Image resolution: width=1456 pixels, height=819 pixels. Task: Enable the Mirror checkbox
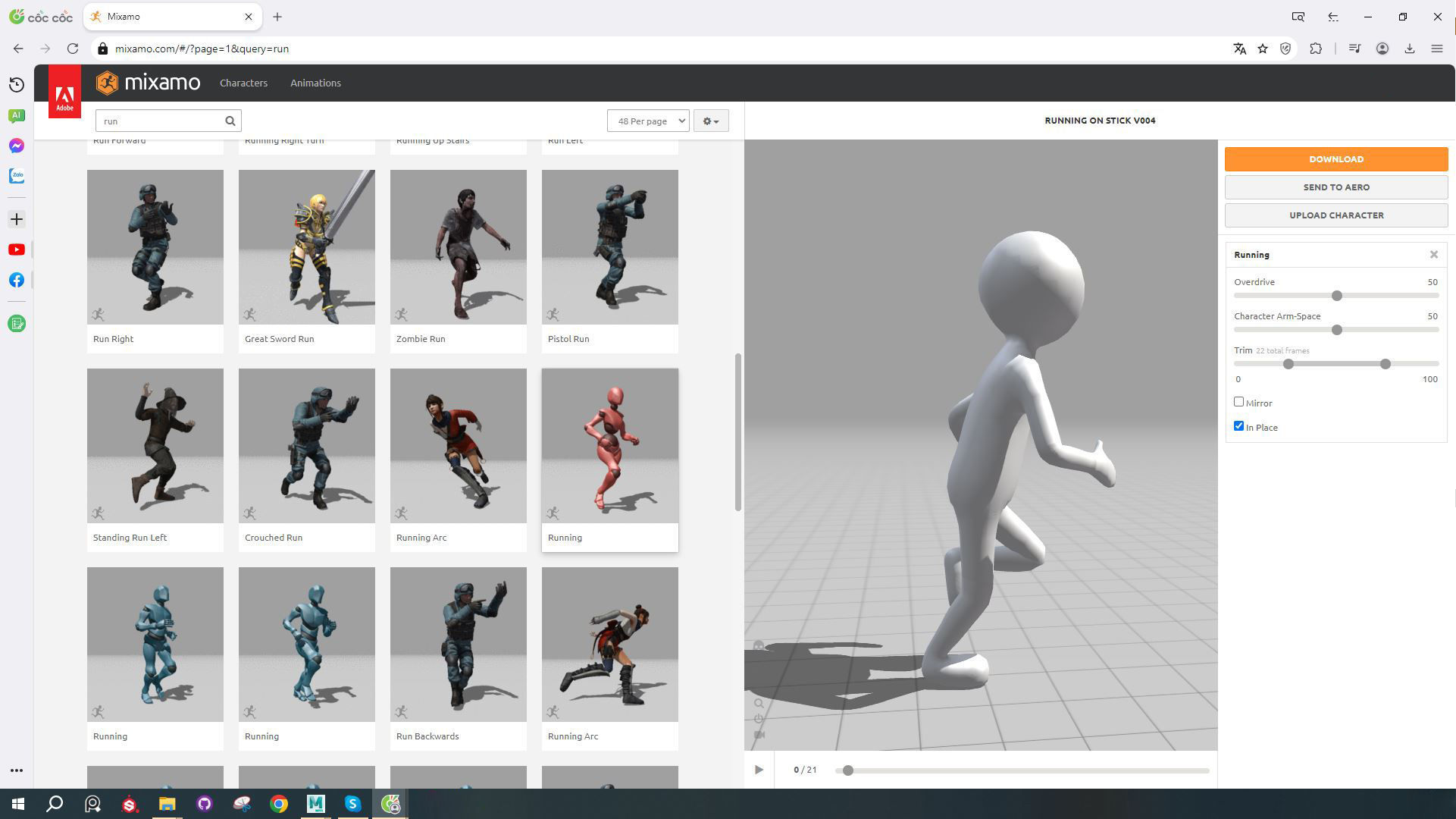[x=1238, y=402]
